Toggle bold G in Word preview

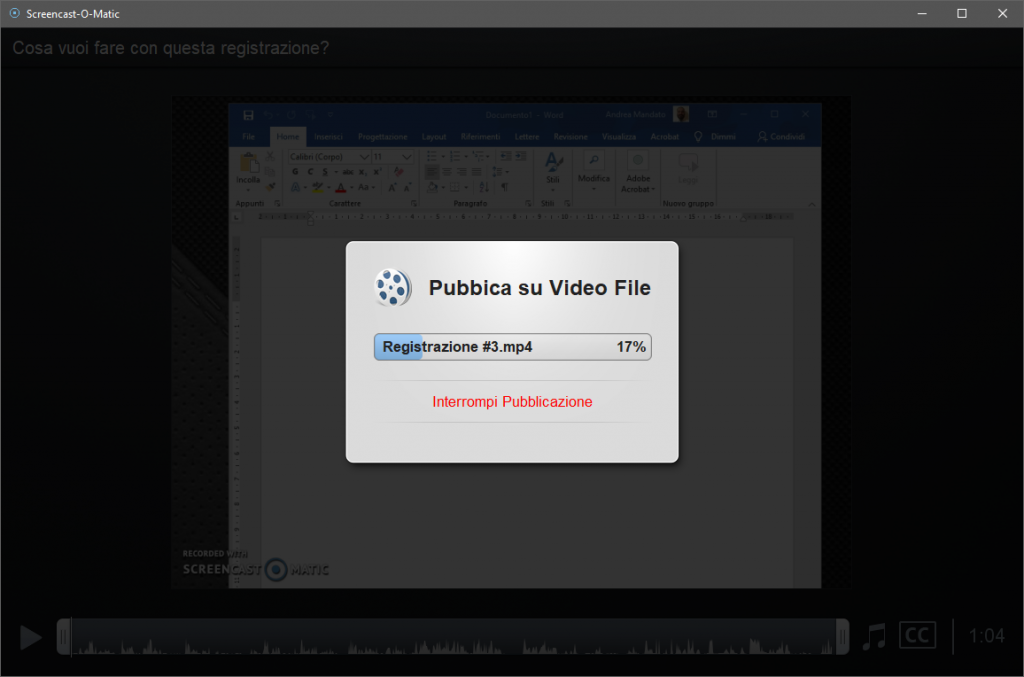point(295,172)
